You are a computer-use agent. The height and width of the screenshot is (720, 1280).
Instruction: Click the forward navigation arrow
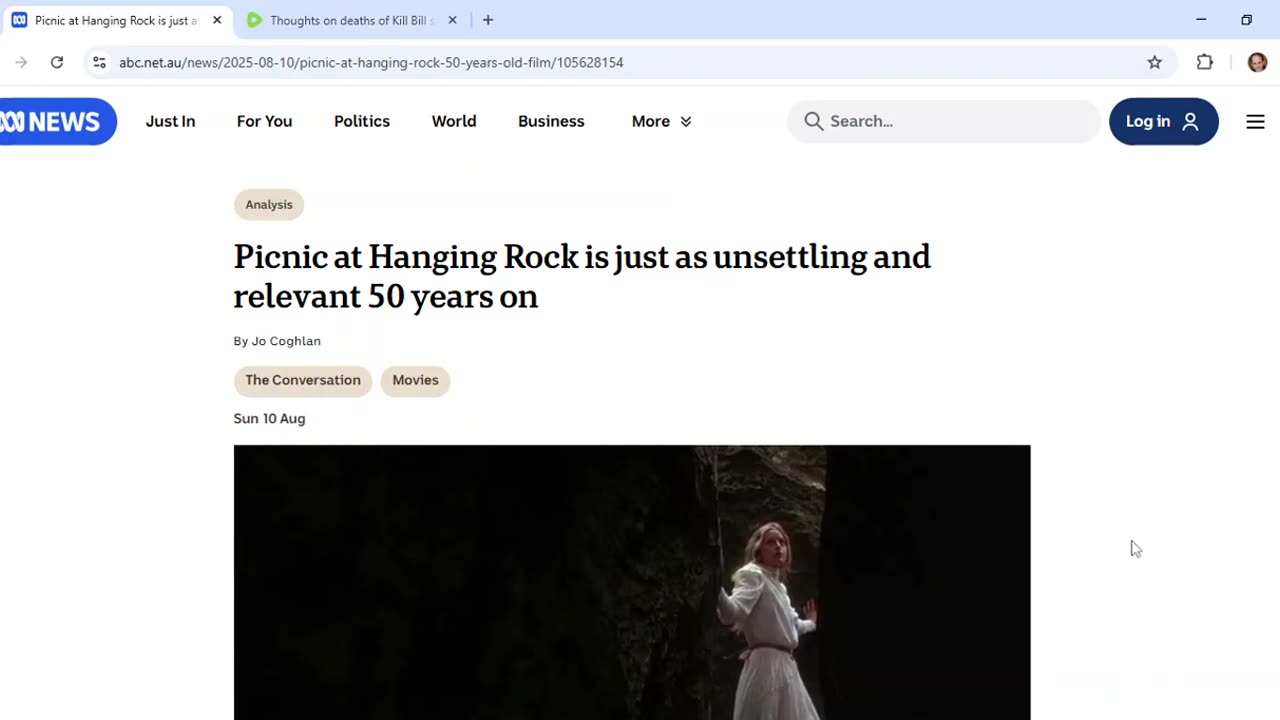tap(21, 62)
